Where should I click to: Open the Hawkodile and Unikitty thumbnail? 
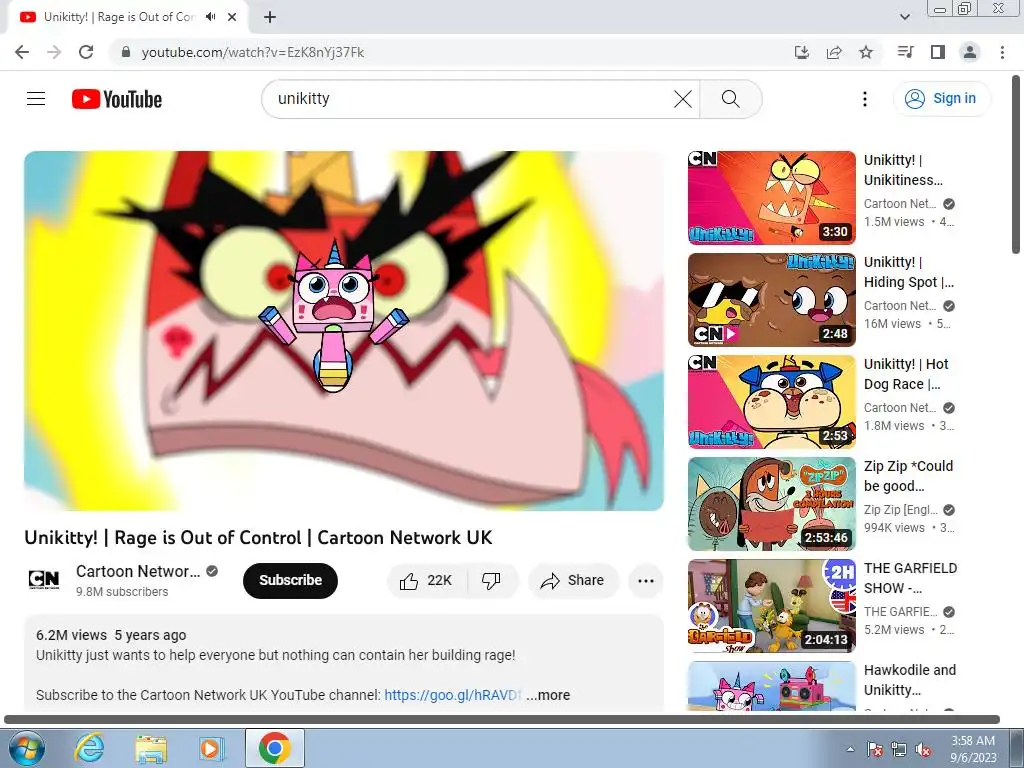coord(771,686)
